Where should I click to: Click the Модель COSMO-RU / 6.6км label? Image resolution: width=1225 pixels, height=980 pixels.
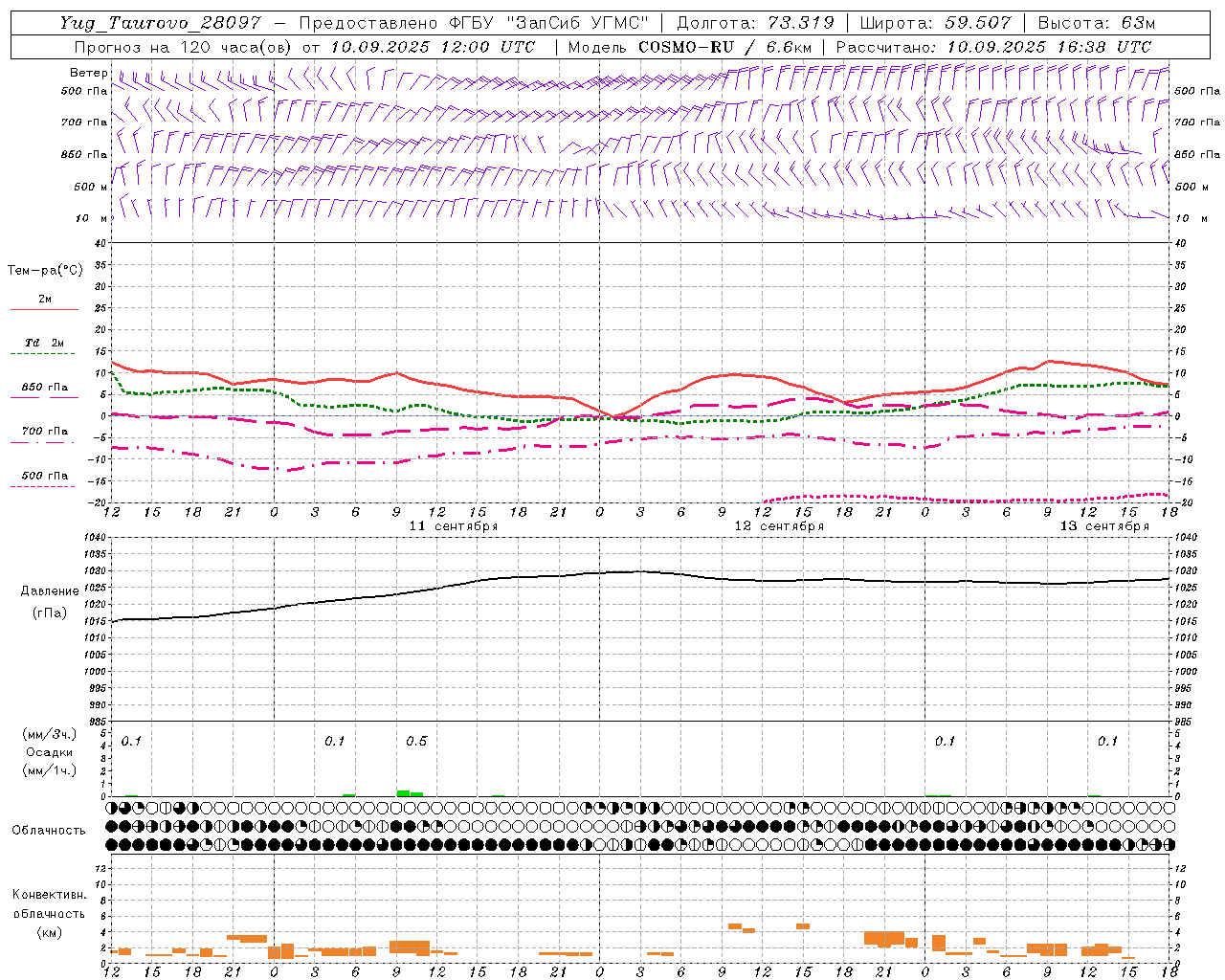[690, 47]
